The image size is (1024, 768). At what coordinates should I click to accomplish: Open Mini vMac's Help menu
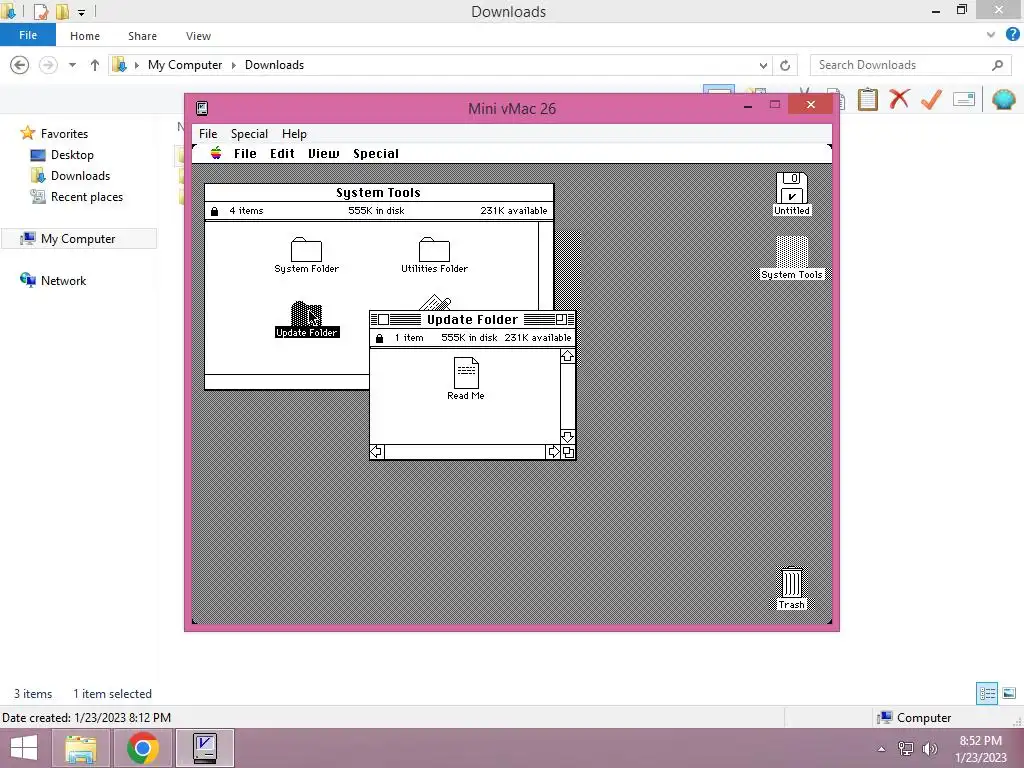pos(294,134)
